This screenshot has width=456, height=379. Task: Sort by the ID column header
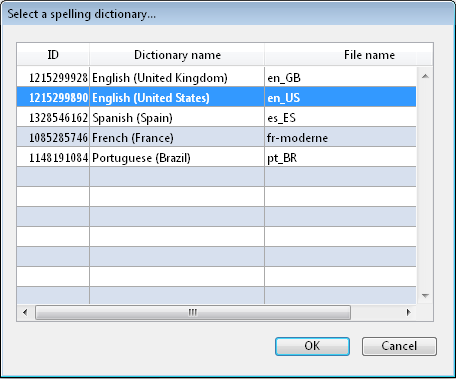53,54
